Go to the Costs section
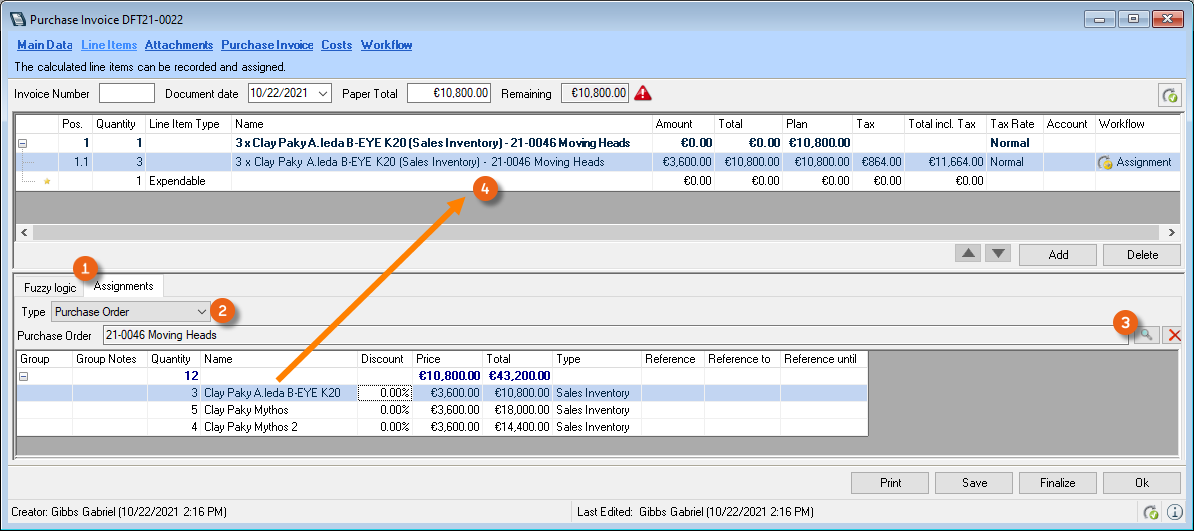The image size is (1194, 531). click(336, 45)
